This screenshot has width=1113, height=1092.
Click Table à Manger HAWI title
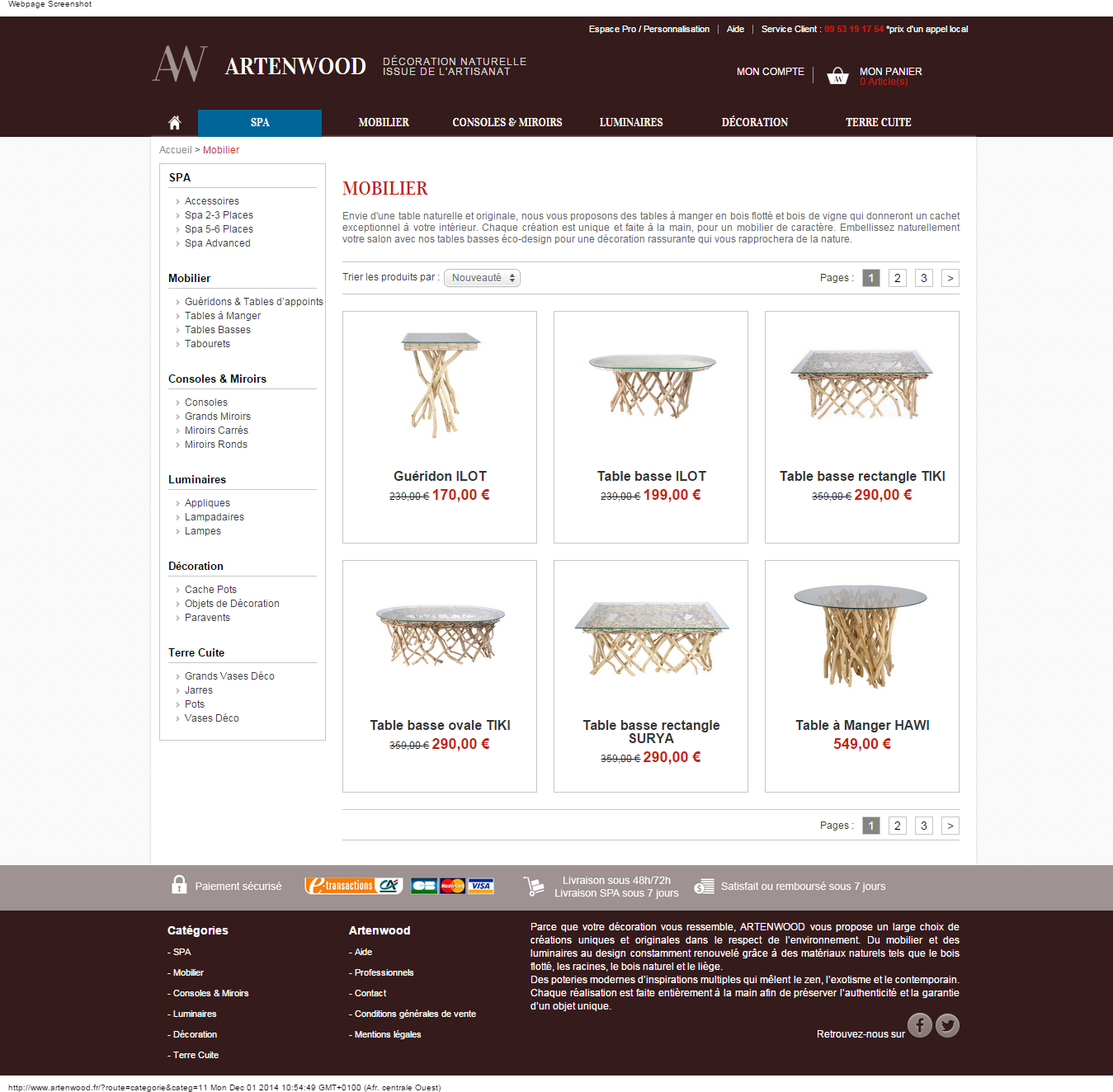point(862,725)
